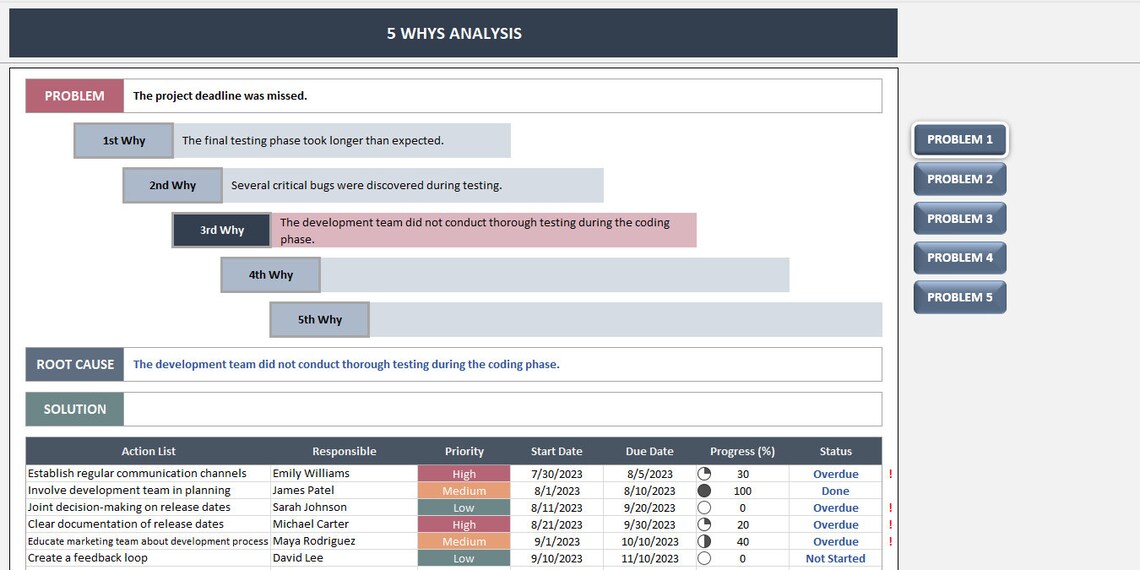Click the Action List column header

(x=148, y=451)
